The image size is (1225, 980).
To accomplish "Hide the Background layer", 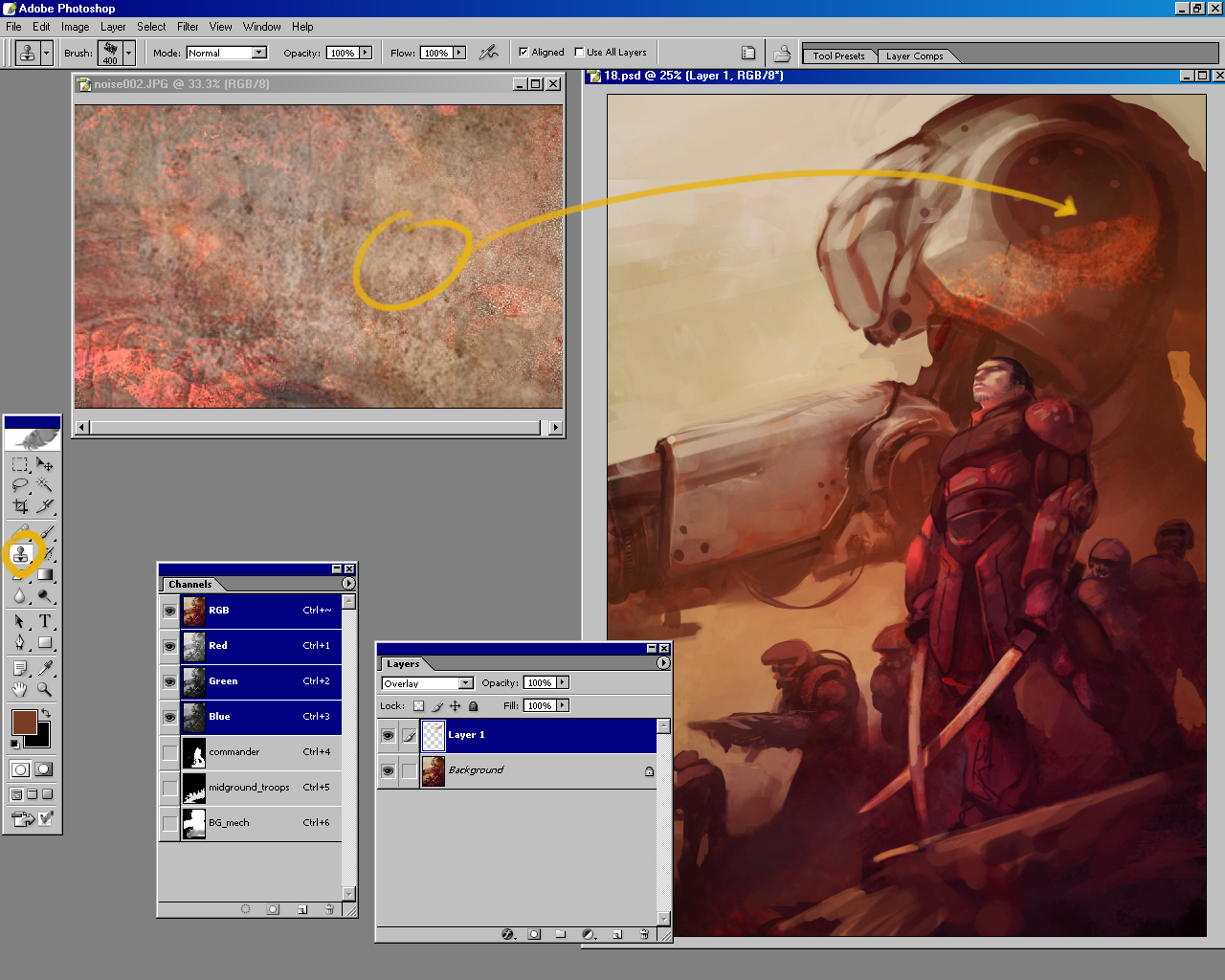I will (388, 771).
